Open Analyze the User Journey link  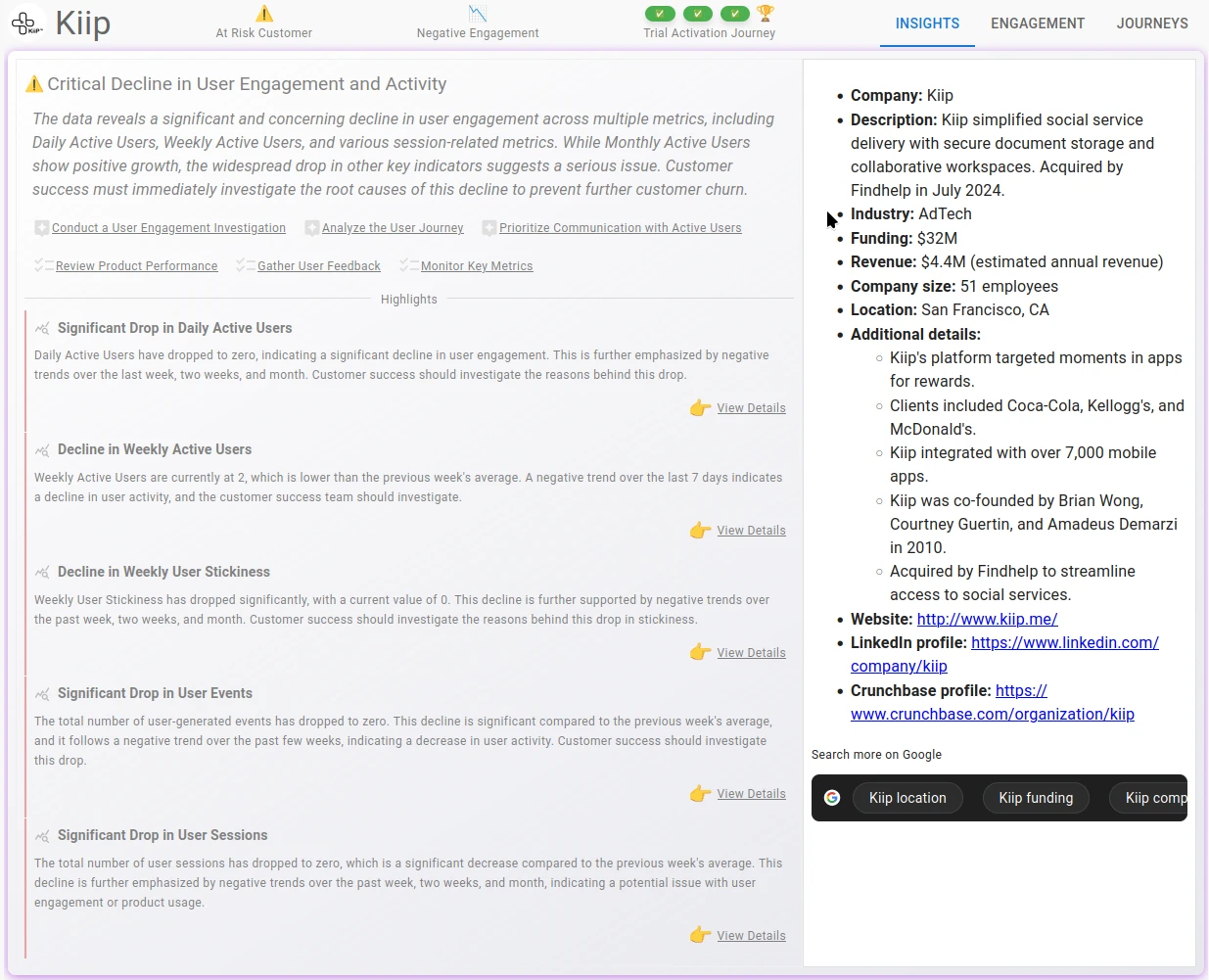393,228
